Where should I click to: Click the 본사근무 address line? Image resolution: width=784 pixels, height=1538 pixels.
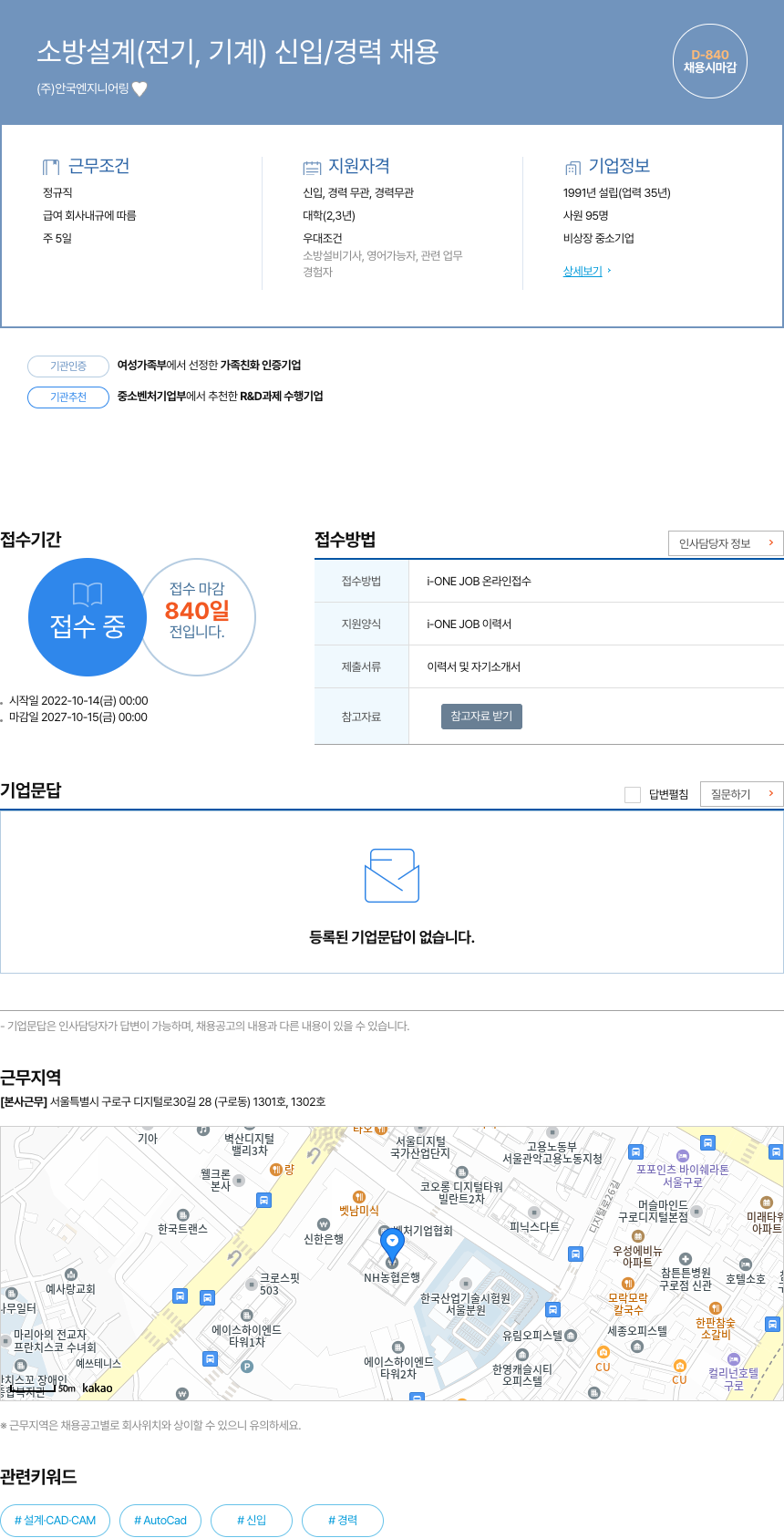[163, 1101]
